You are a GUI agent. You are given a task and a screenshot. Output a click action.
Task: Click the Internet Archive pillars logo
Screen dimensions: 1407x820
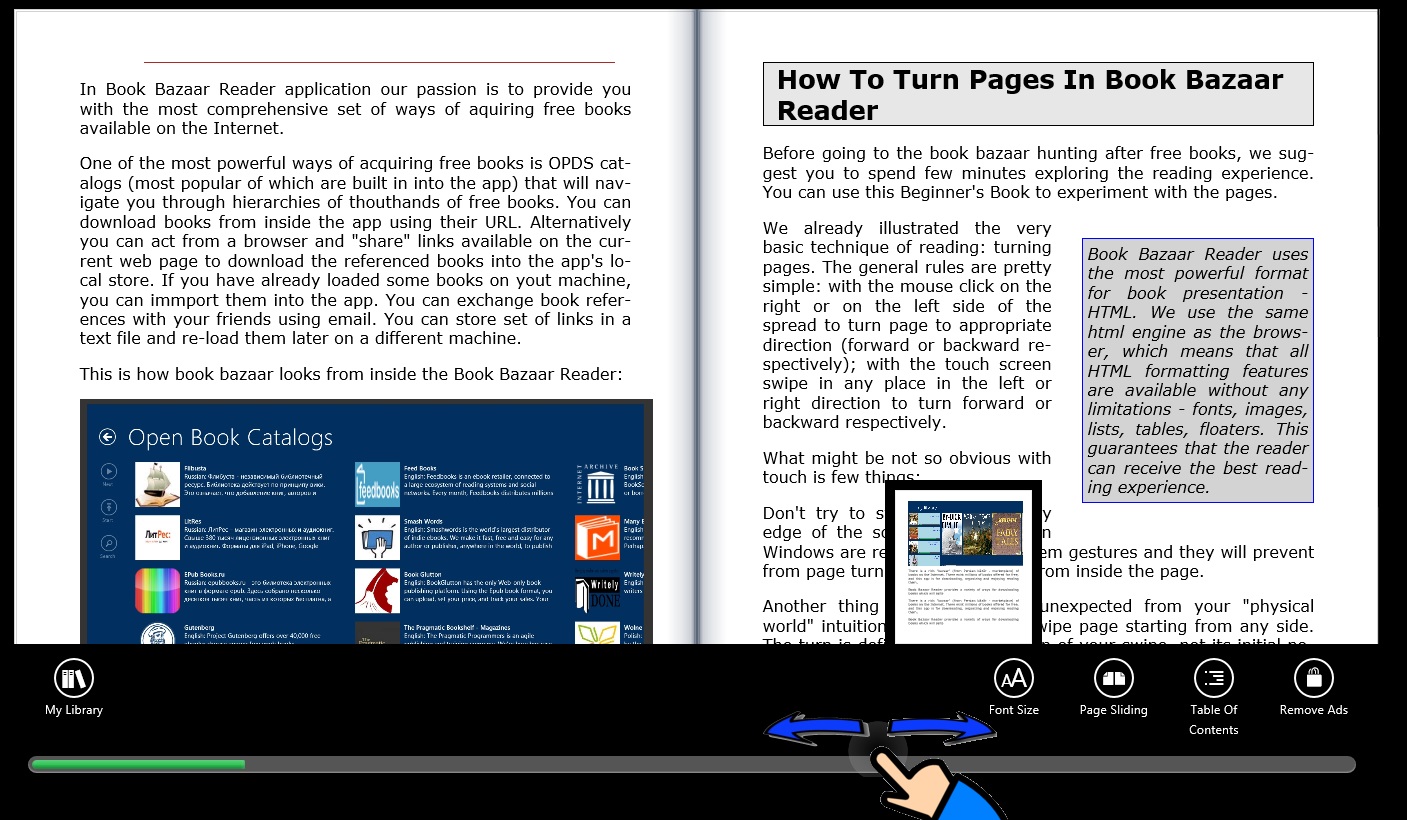pos(598,484)
